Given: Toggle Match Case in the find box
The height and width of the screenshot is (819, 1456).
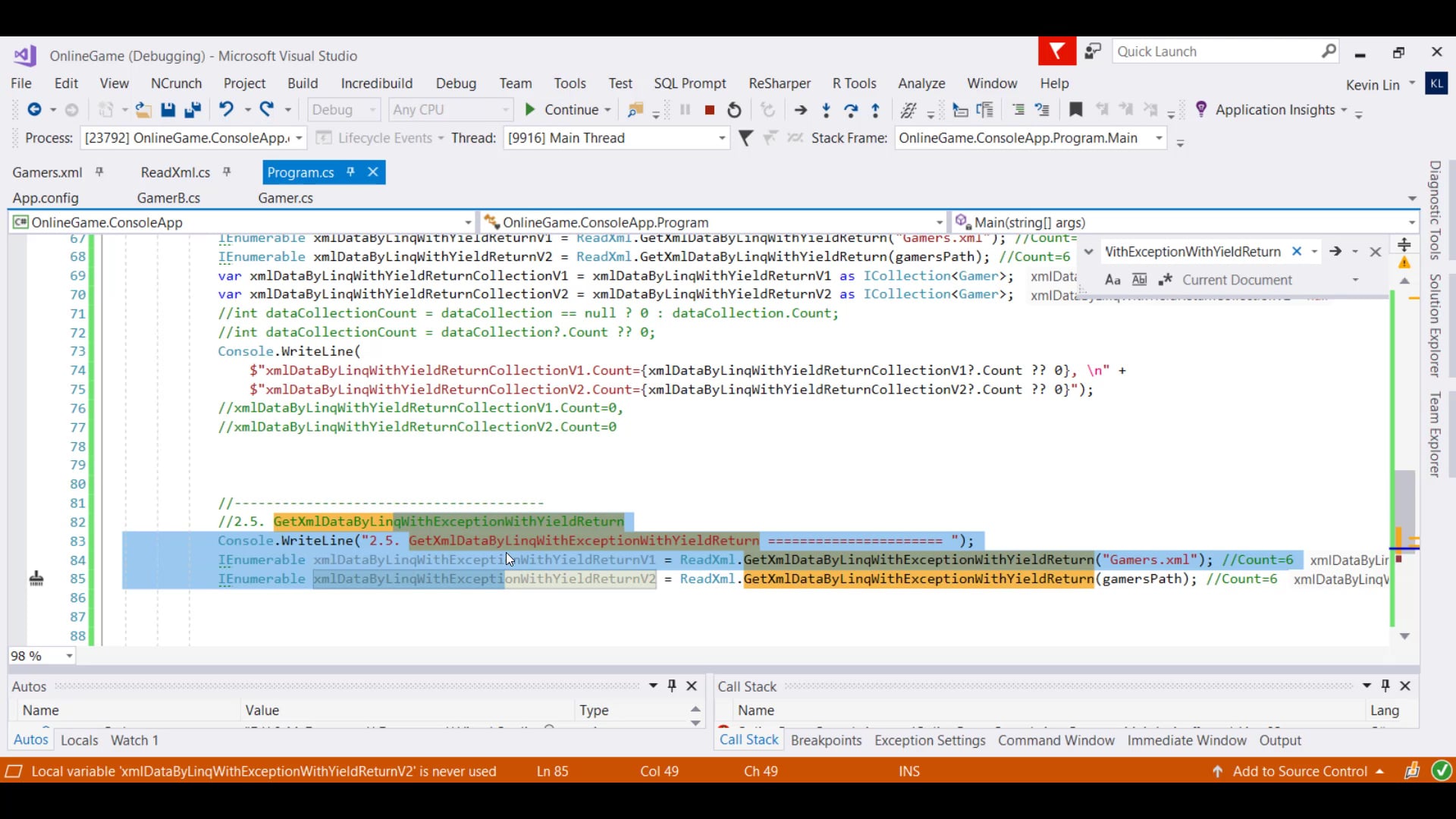Looking at the screenshot, I should tap(1112, 280).
